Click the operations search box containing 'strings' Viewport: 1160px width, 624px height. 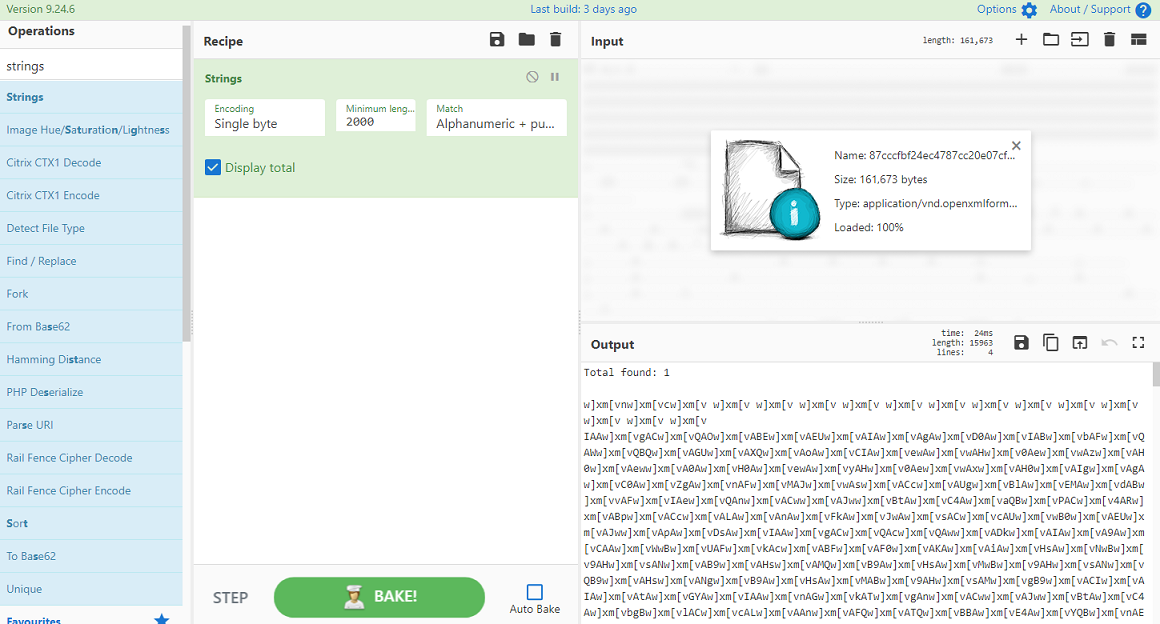pyautogui.click(x=91, y=66)
